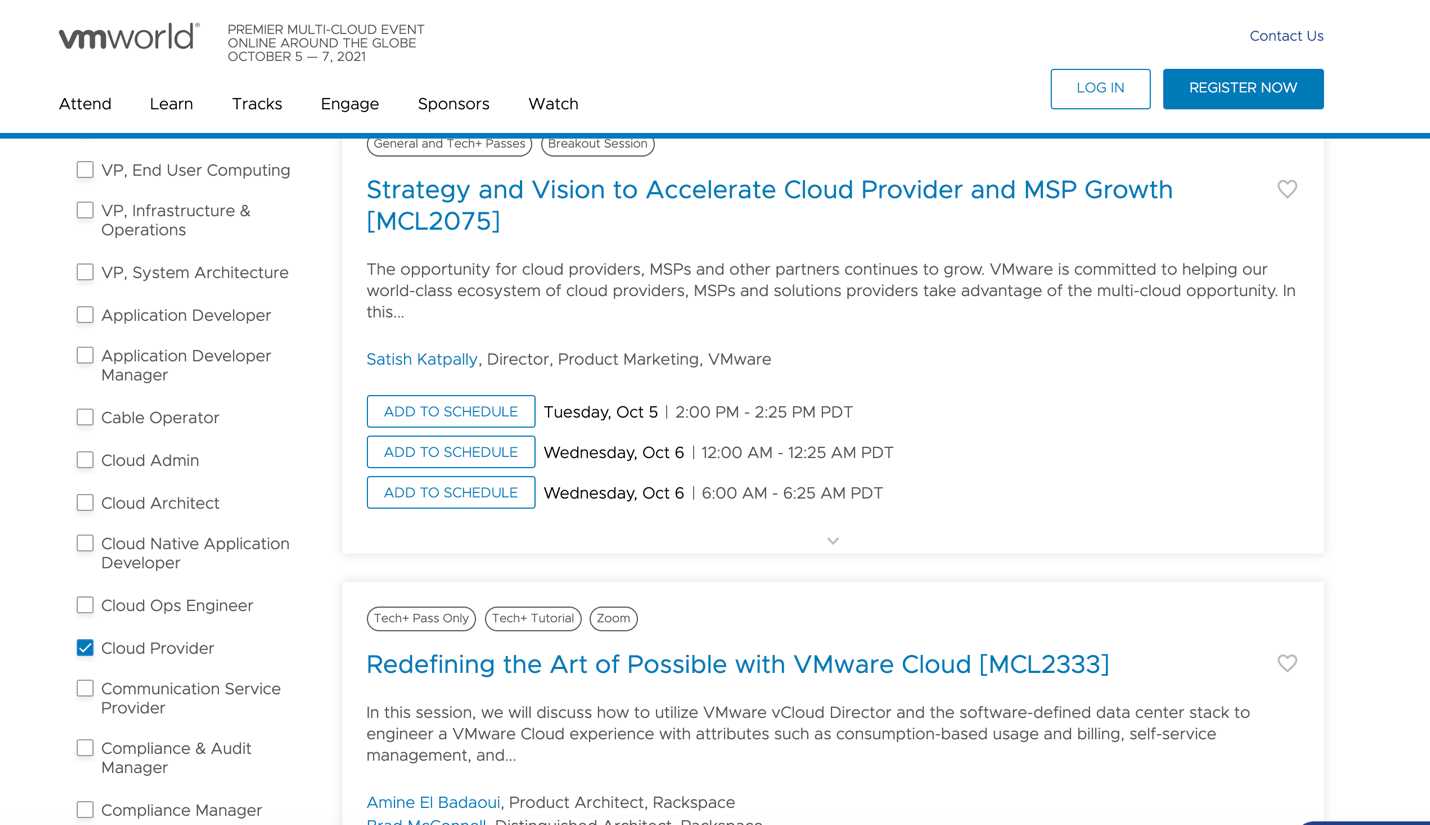Favorite the MCL2333 session with heart icon

coord(1287,663)
